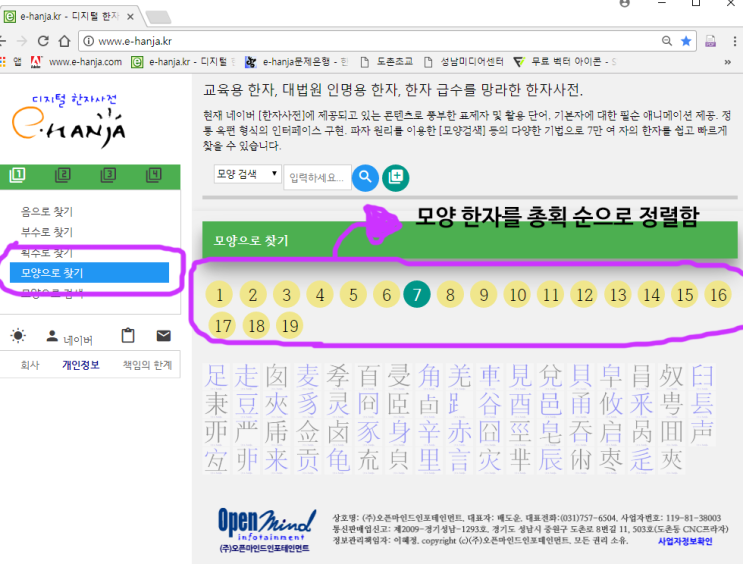Click the 입력하세요 search input field
743x564 pixels.
(317, 177)
